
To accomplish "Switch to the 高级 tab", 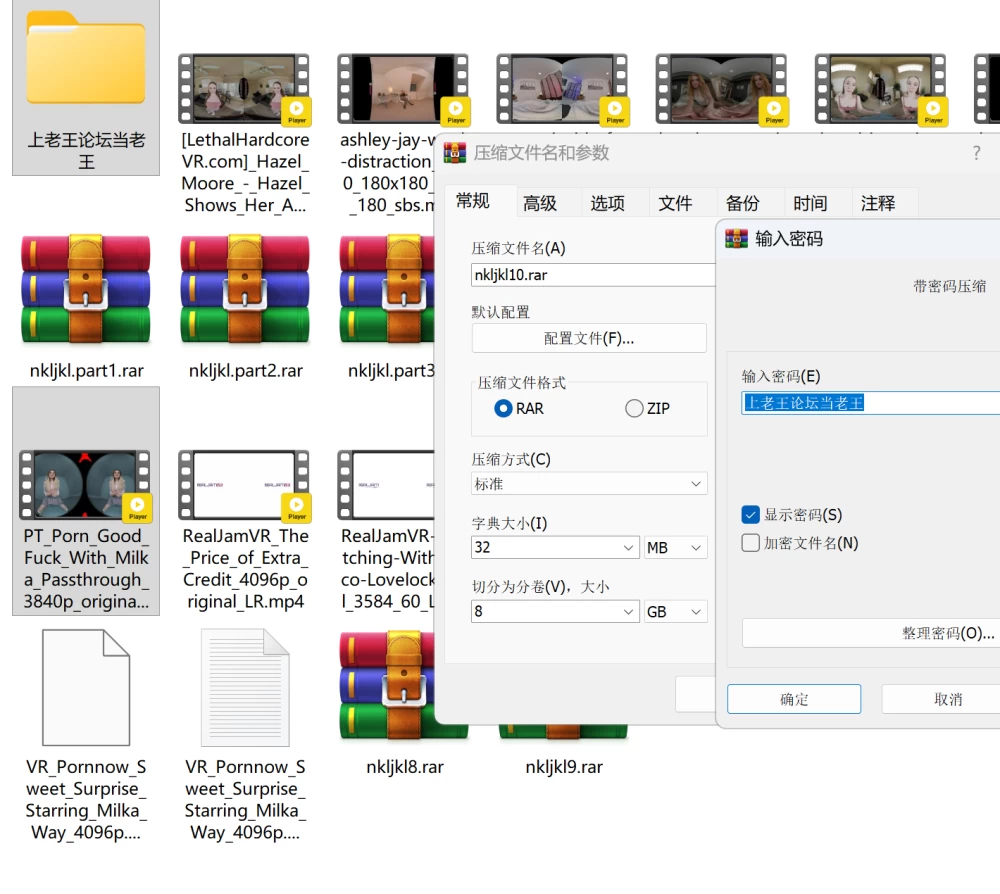I will point(540,203).
